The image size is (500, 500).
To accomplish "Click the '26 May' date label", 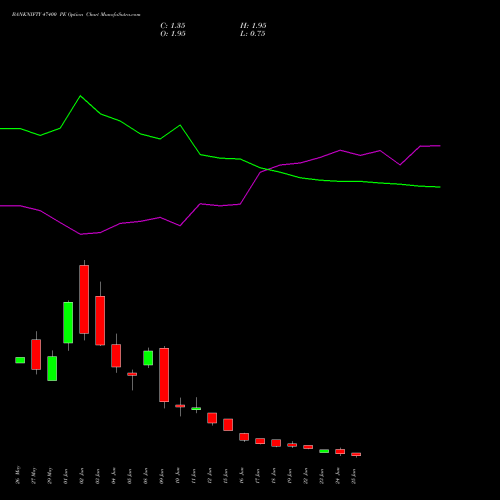I will [x=18, y=475].
